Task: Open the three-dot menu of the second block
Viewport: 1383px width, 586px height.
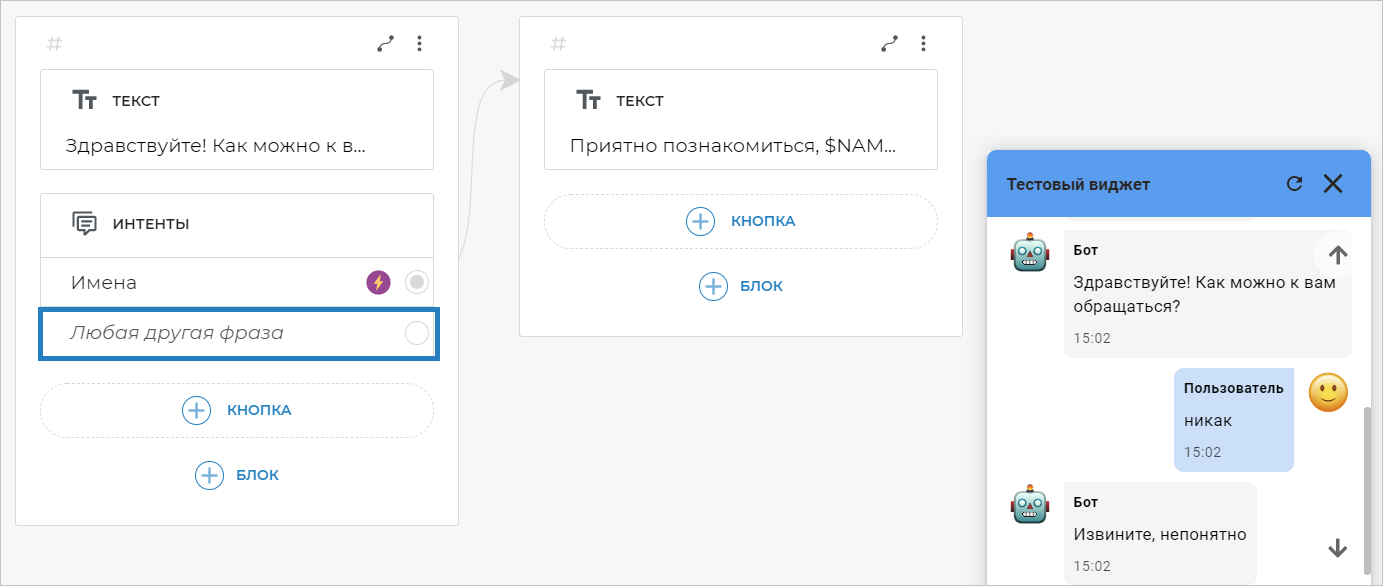Action: (924, 44)
